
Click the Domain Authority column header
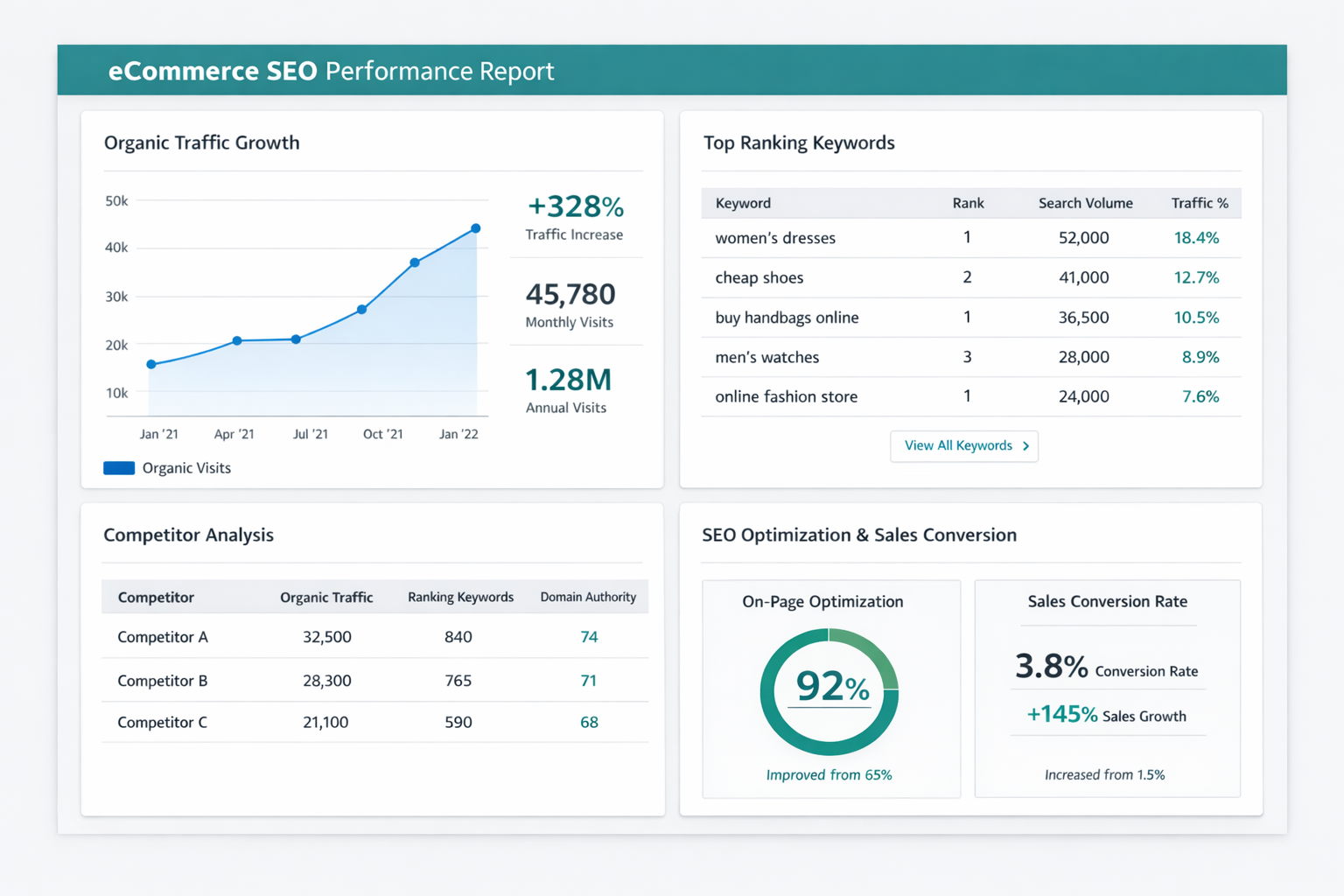pos(588,597)
